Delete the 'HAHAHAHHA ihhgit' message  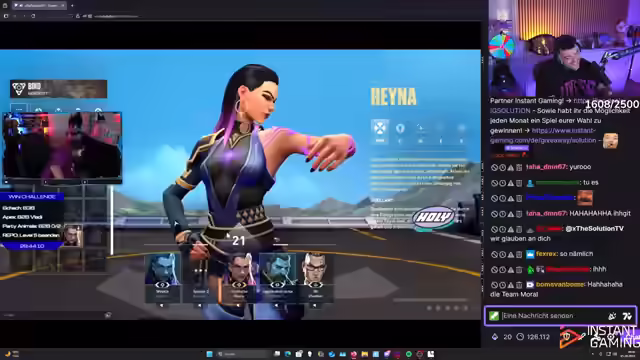[x=519, y=214]
